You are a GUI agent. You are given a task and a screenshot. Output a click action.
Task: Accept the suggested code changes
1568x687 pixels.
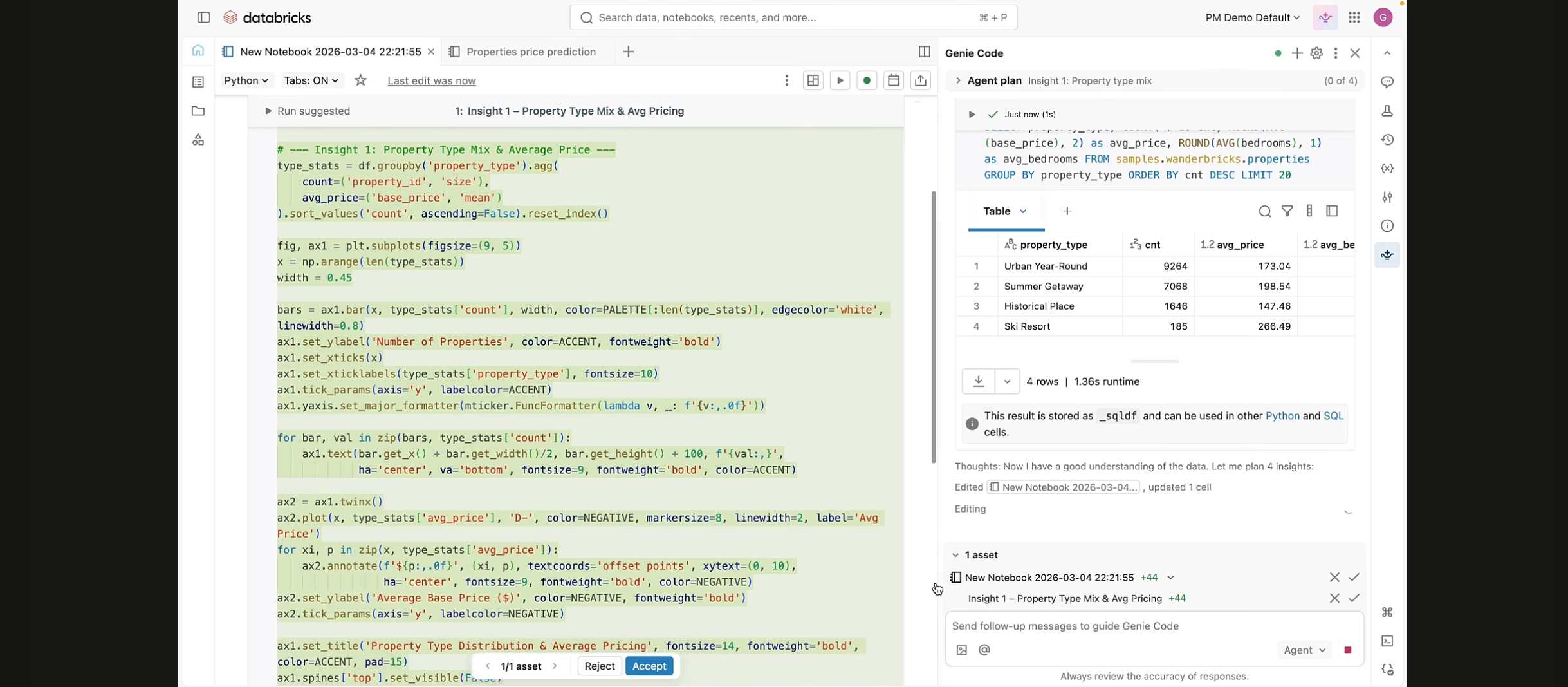coord(649,666)
